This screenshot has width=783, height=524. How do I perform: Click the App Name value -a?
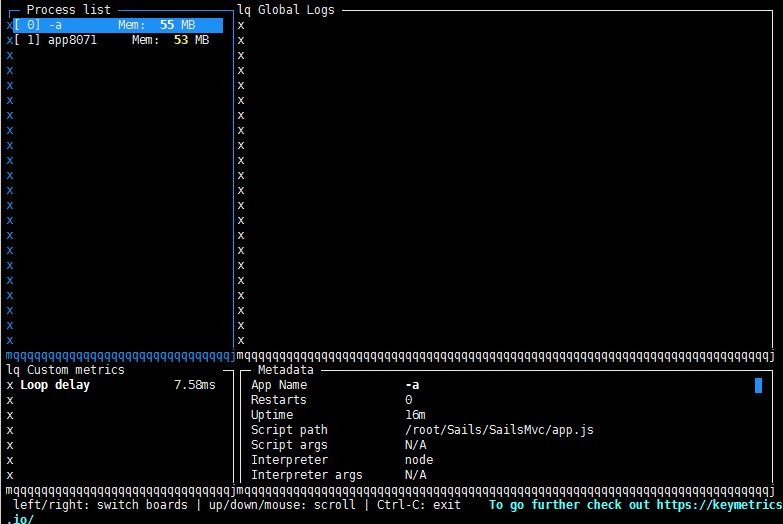(x=412, y=385)
